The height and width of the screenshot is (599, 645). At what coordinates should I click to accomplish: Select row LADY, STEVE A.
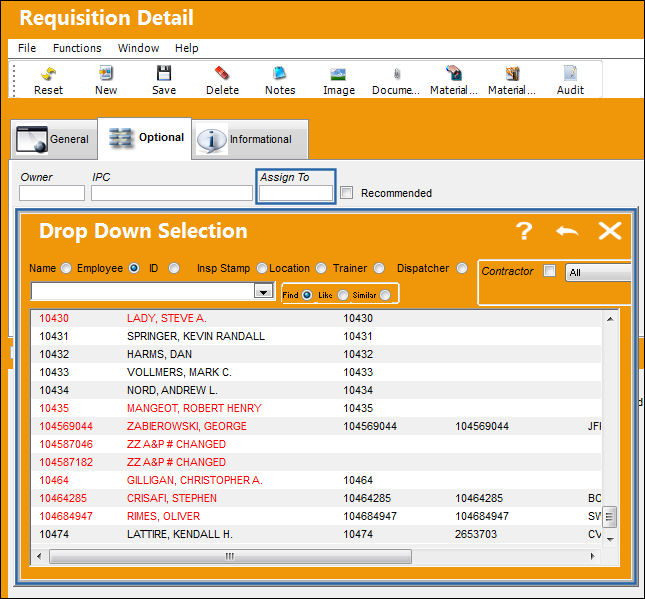click(317, 318)
